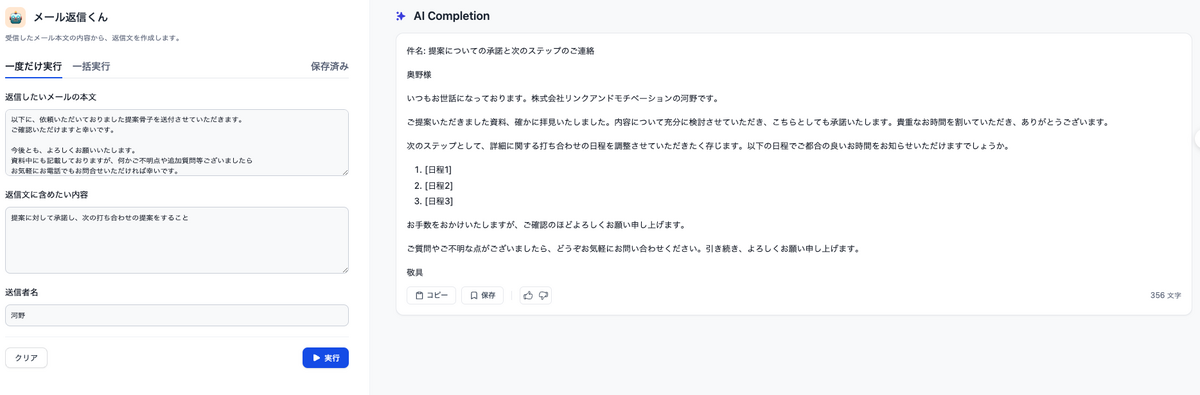Open the 保存済み tab

coord(329,66)
